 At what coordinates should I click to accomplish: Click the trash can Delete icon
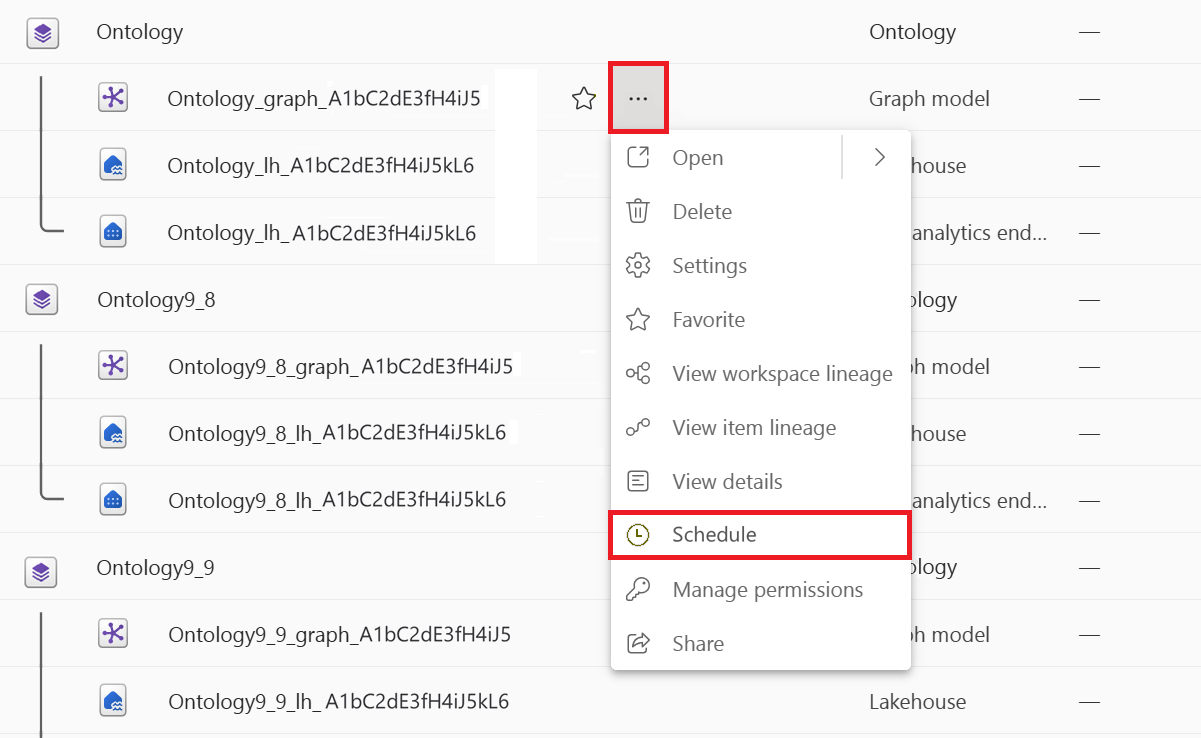[638, 212]
